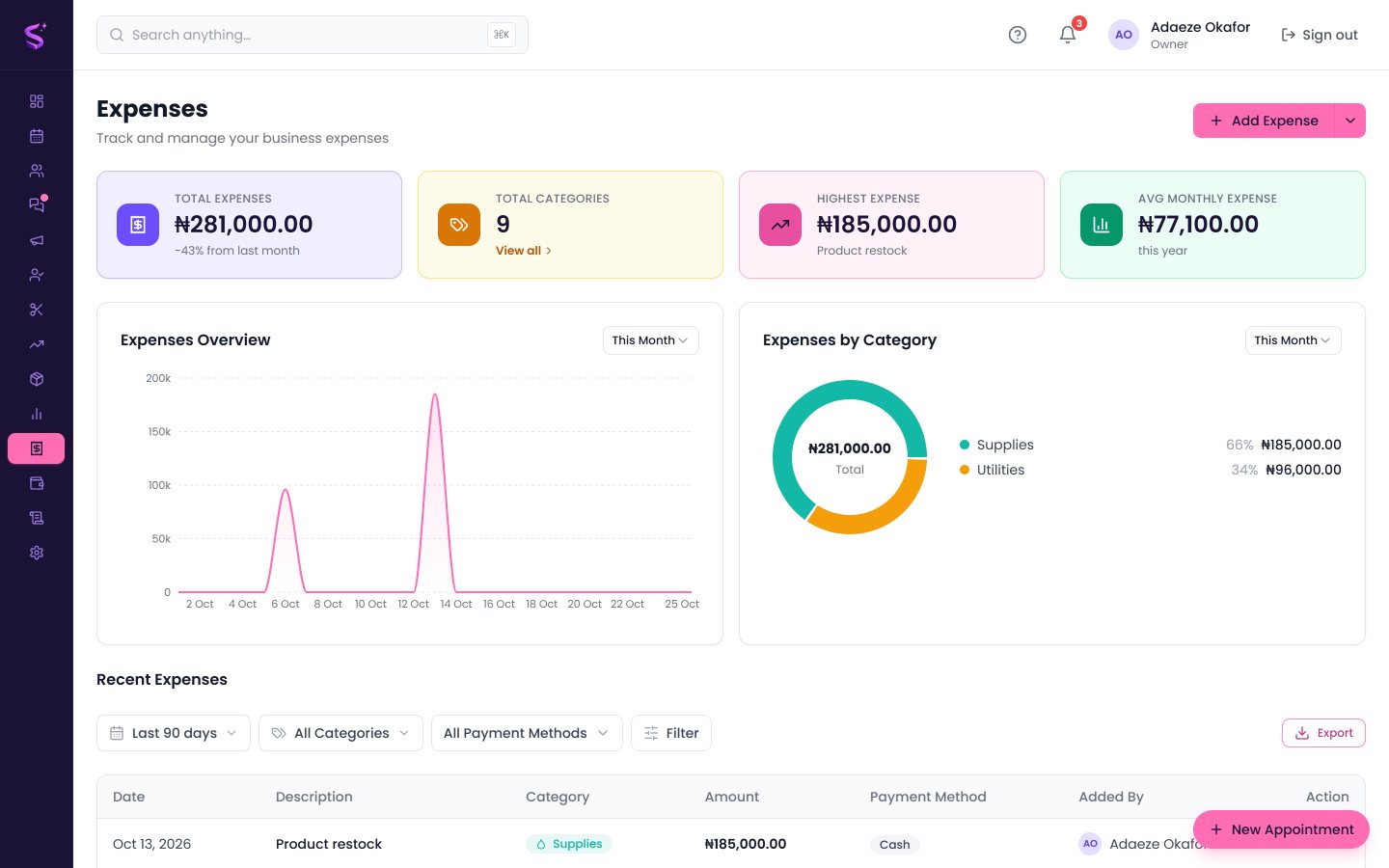Open Expenses by Category This Month dropdown

1294,340
